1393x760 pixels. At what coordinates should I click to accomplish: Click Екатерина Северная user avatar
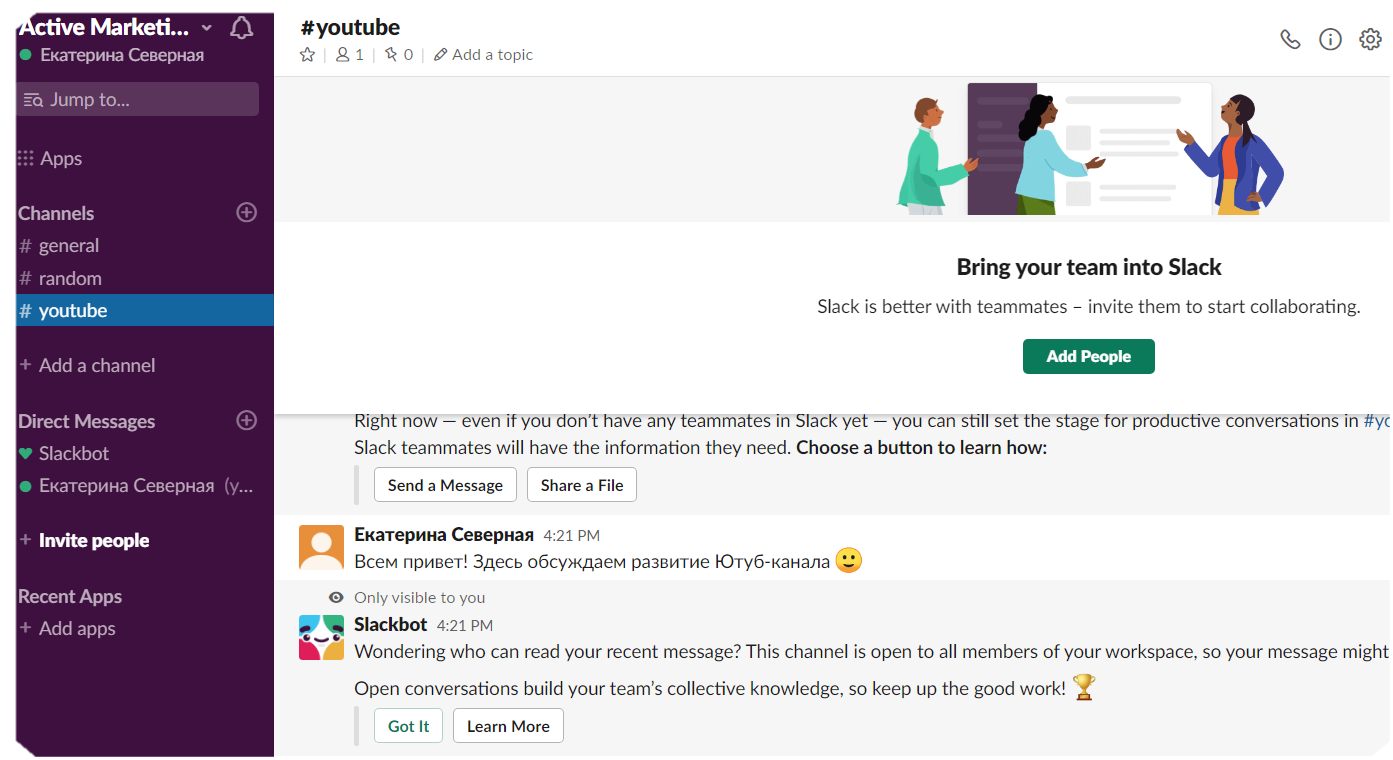coord(322,548)
